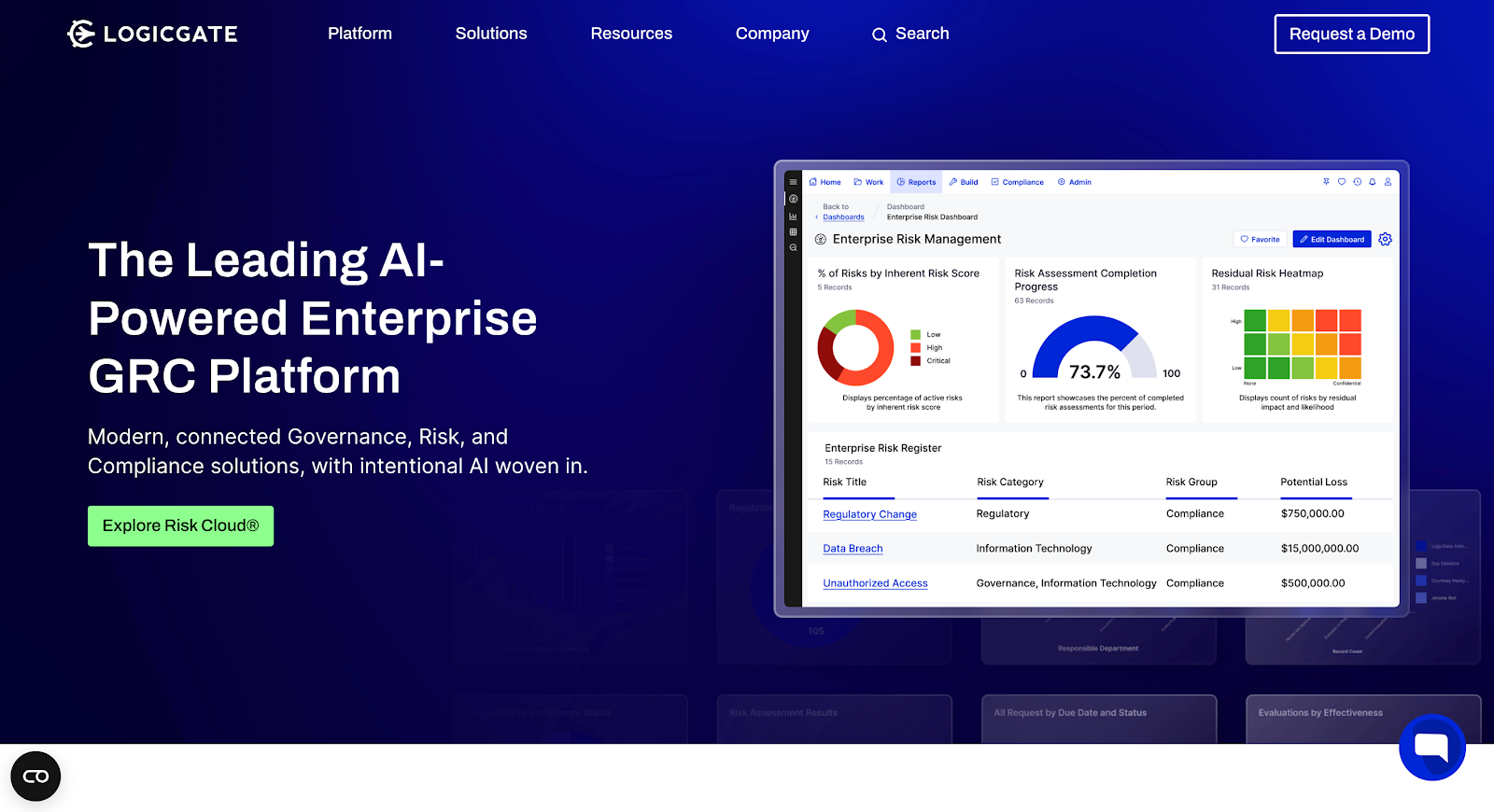
Task: Open the Solutions menu
Action: pyautogui.click(x=491, y=34)
